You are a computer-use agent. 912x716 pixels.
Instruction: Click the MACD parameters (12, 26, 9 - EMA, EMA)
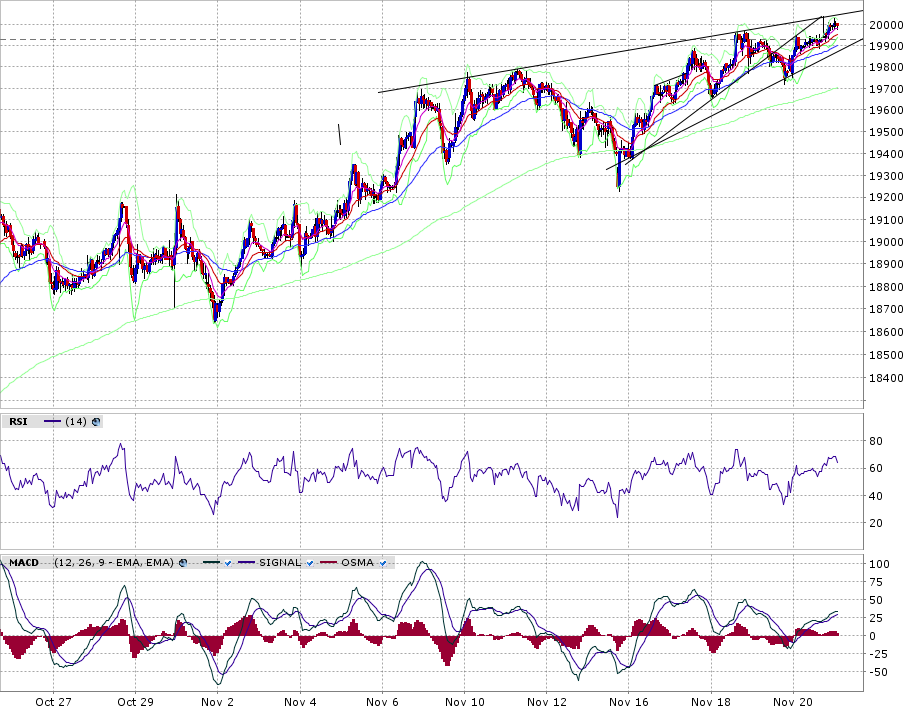114,563
